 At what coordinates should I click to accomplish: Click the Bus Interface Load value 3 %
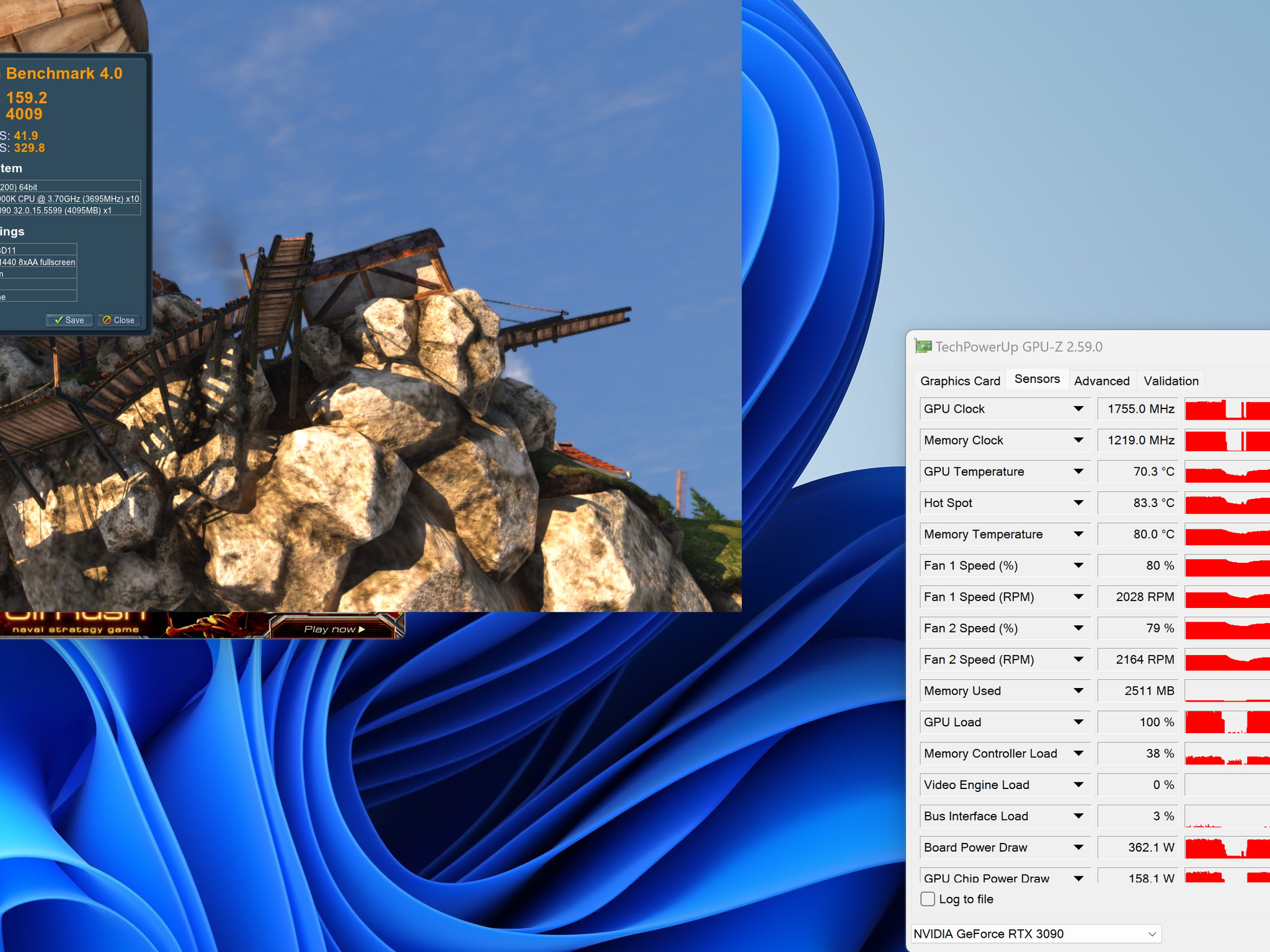(1139, 816)
